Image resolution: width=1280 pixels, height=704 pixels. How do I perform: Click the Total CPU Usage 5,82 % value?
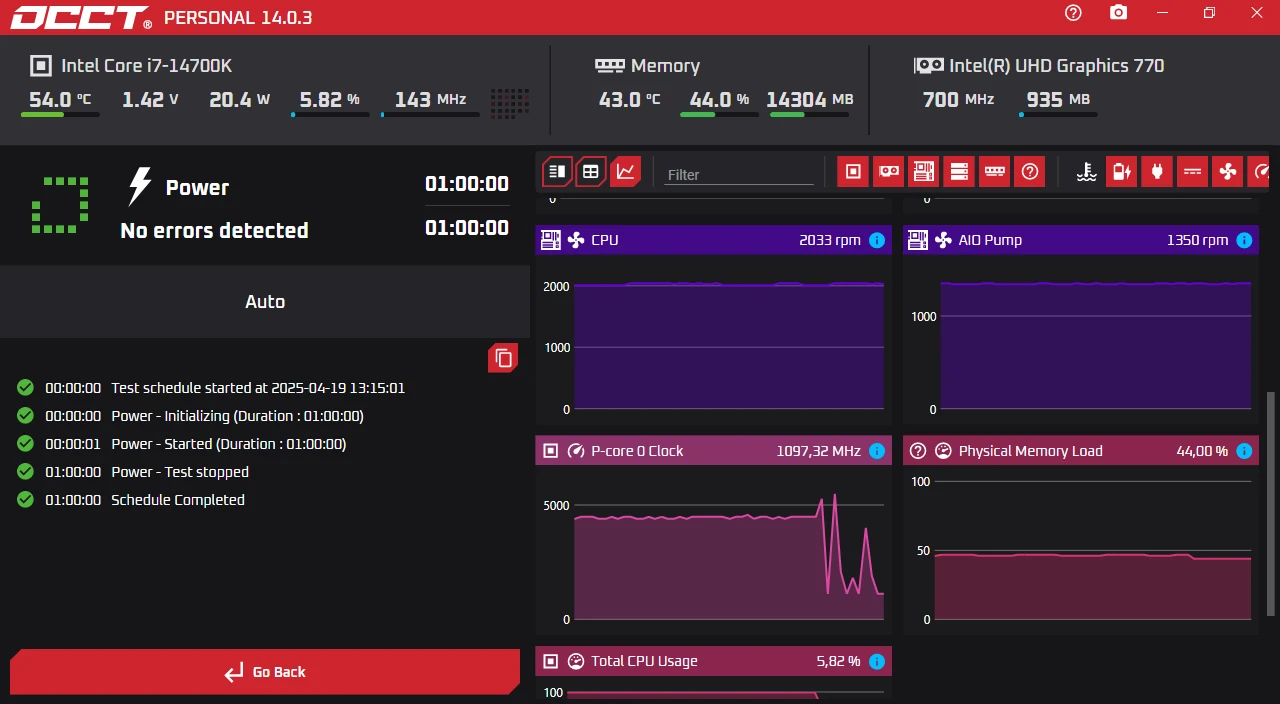pos(838,661)
